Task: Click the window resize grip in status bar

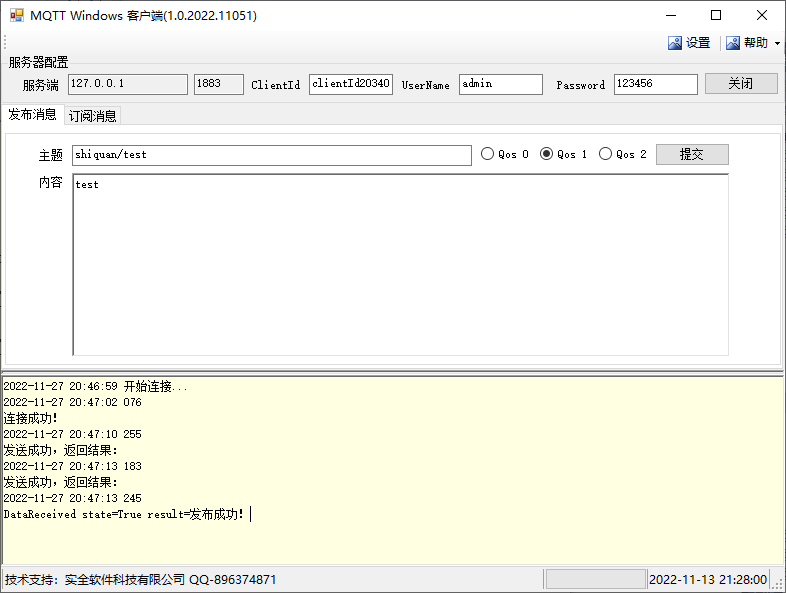Action: click(777, 584)
